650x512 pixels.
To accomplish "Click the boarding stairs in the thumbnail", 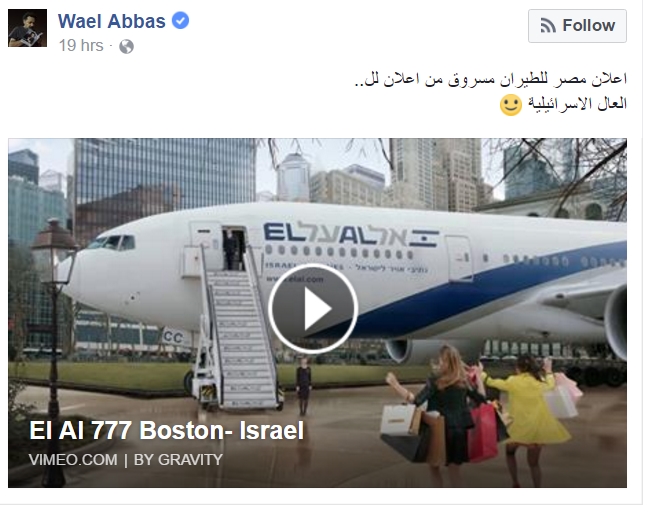I will pos(238,332).
